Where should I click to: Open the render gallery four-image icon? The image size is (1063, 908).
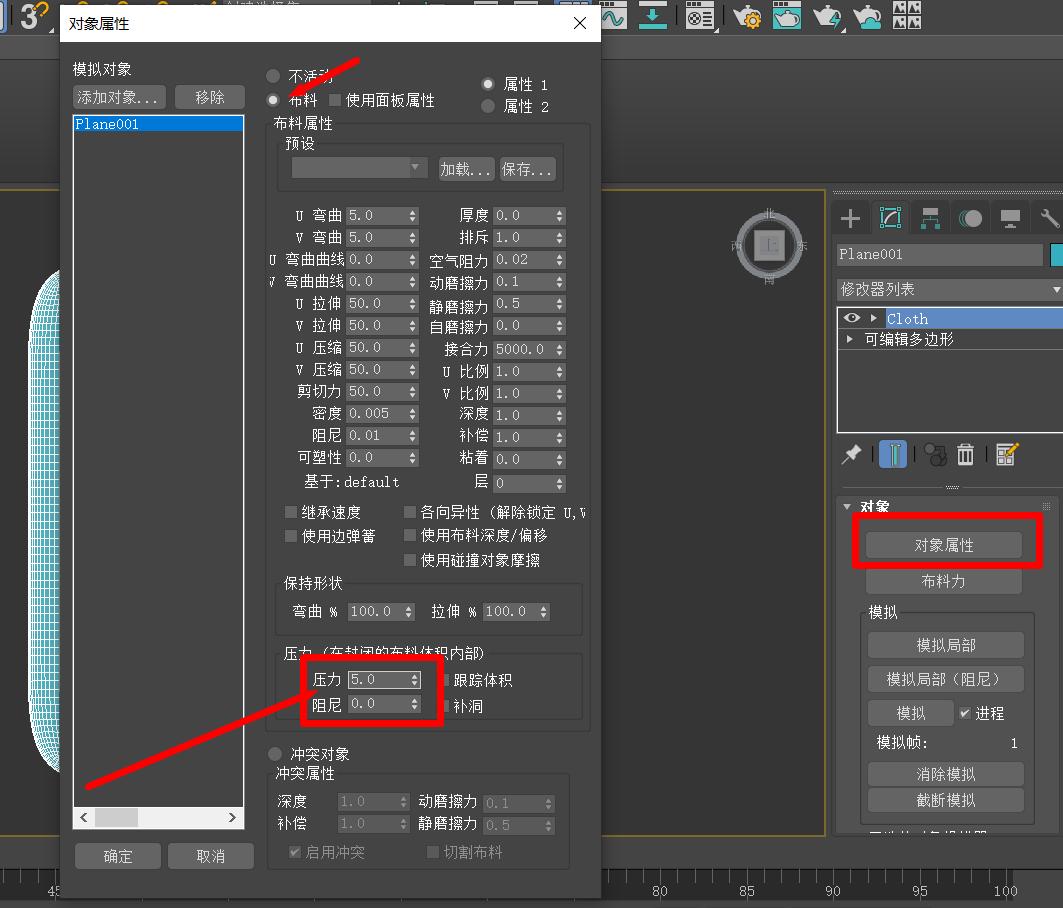coord(906,15)
